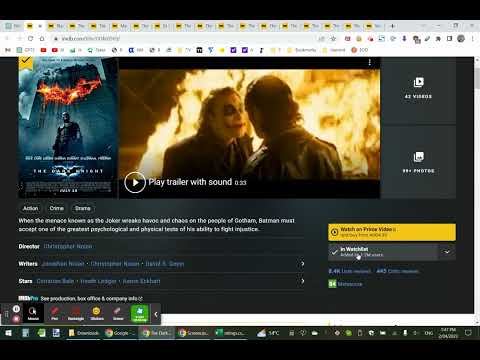Select the Drama genre chip
480x360 pixels.
click(x=83, y=208)
